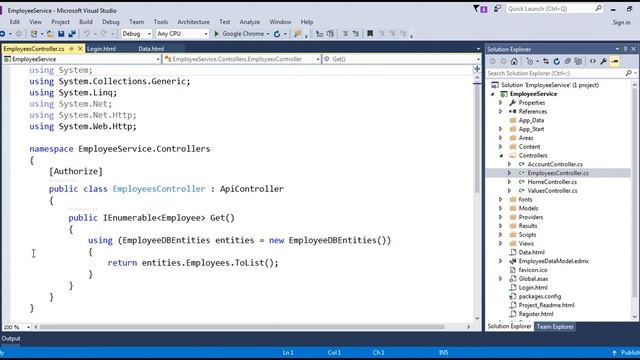Image resolution: width=640 pixels, height=360 pixels.
Task: Select the packages.config file
Action: tap(540, 296)
